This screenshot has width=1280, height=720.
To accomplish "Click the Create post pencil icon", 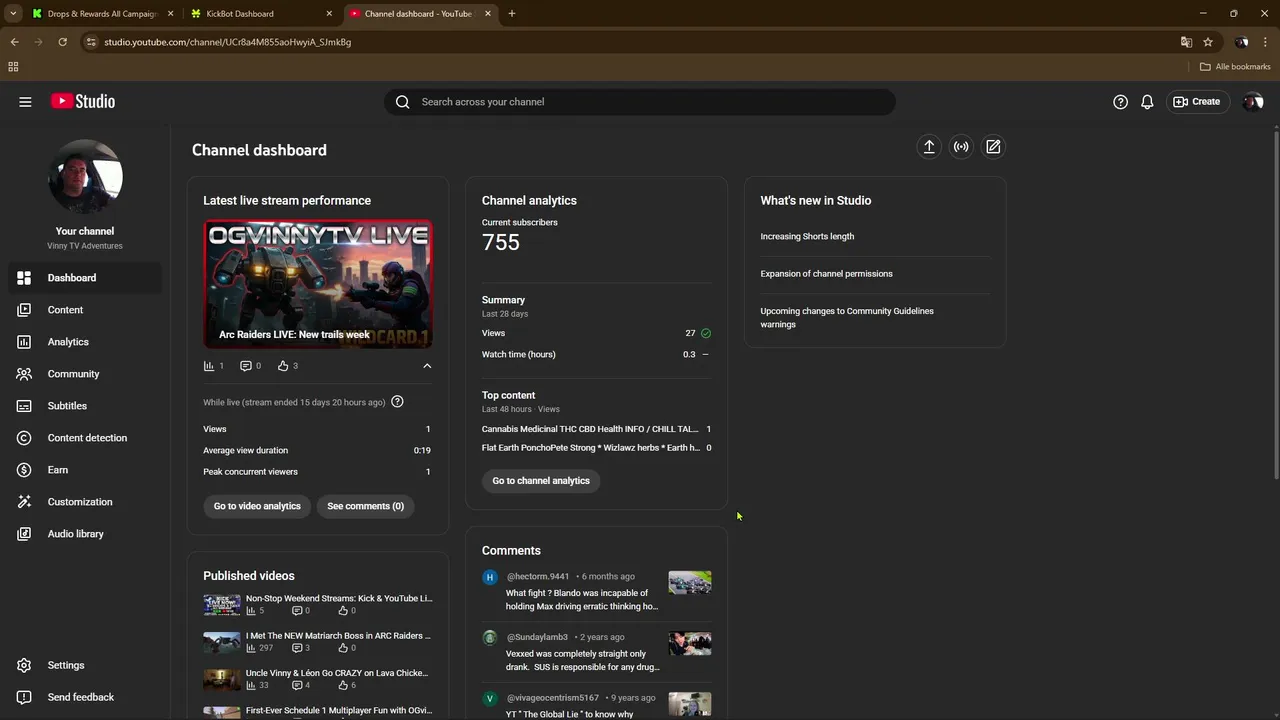I will (993, 147).
